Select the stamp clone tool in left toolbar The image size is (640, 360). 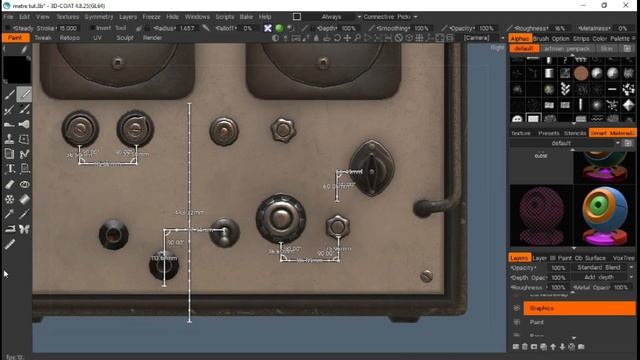9,139
